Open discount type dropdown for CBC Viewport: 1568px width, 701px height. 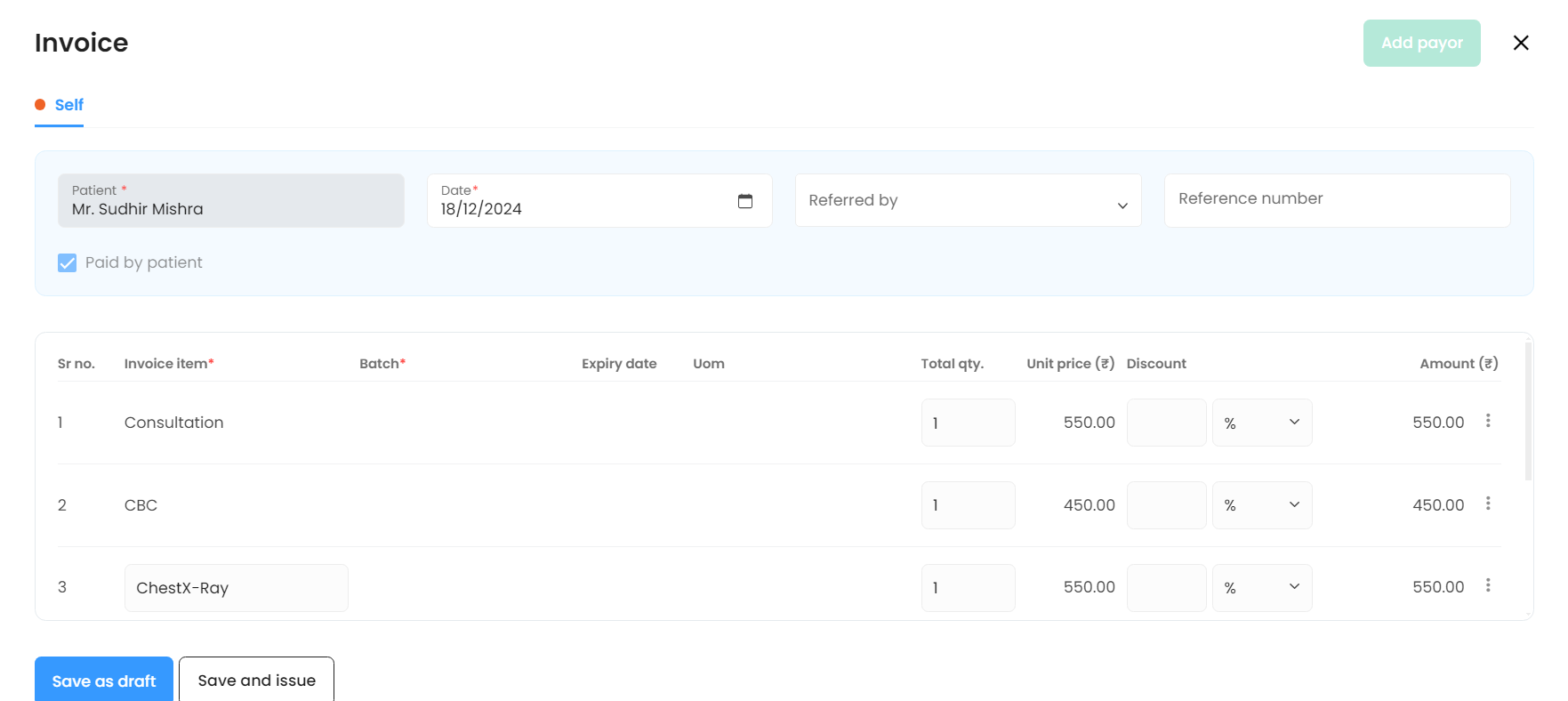pos(1262,505)
